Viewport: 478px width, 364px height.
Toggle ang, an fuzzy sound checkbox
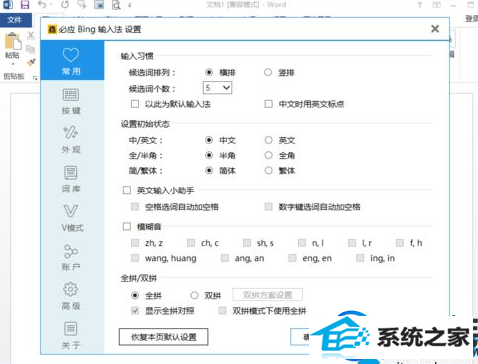click(225, 258)
